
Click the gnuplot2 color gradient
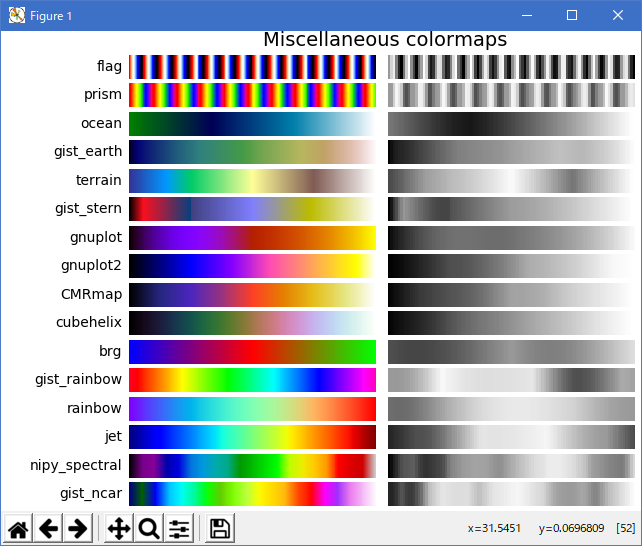coord(253,266)
